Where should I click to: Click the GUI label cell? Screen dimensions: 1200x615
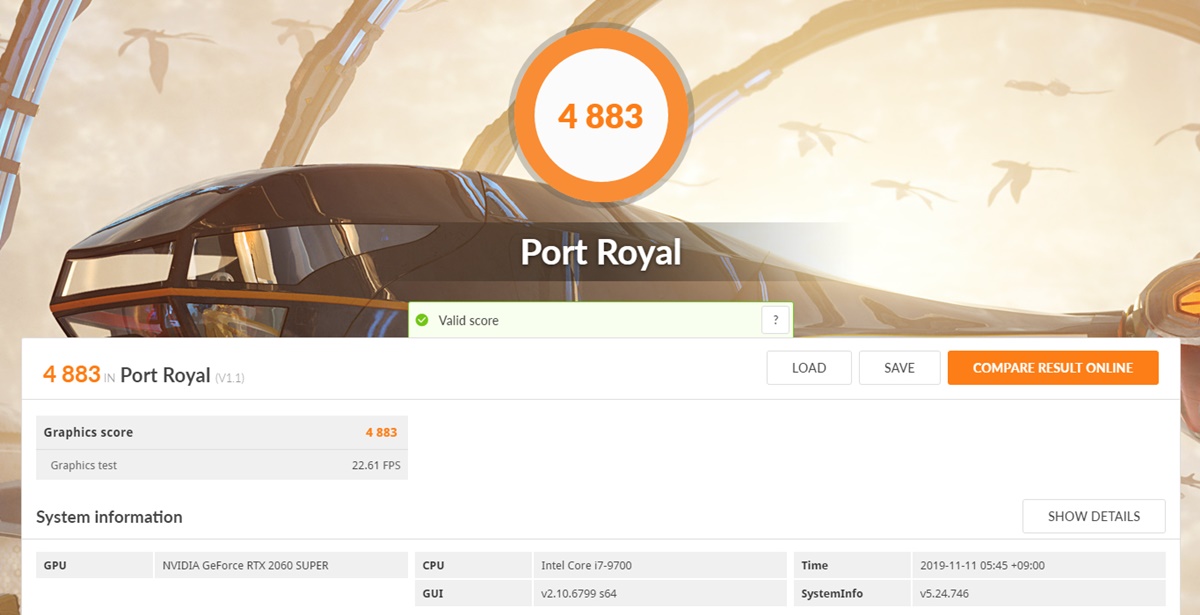[x=473, y=594]
